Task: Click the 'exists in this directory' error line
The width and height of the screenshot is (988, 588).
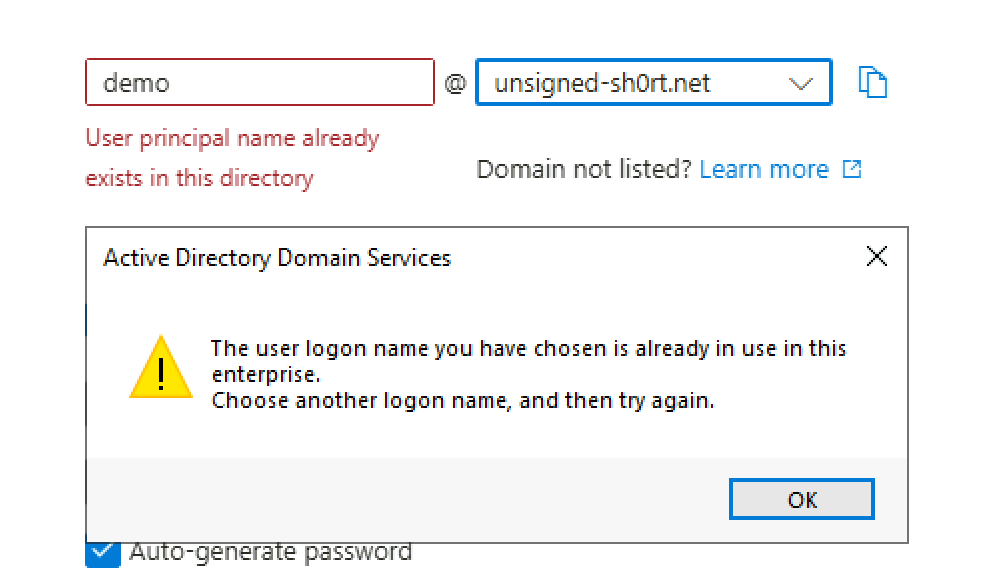Action: 199,178
